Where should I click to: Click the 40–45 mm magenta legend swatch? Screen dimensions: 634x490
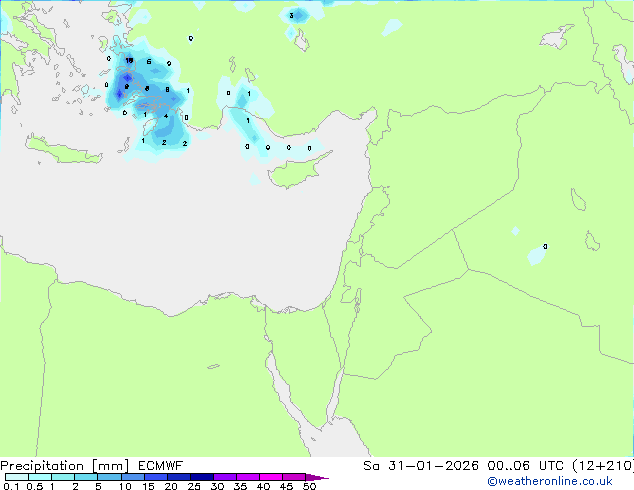click(x=271, y=477)
